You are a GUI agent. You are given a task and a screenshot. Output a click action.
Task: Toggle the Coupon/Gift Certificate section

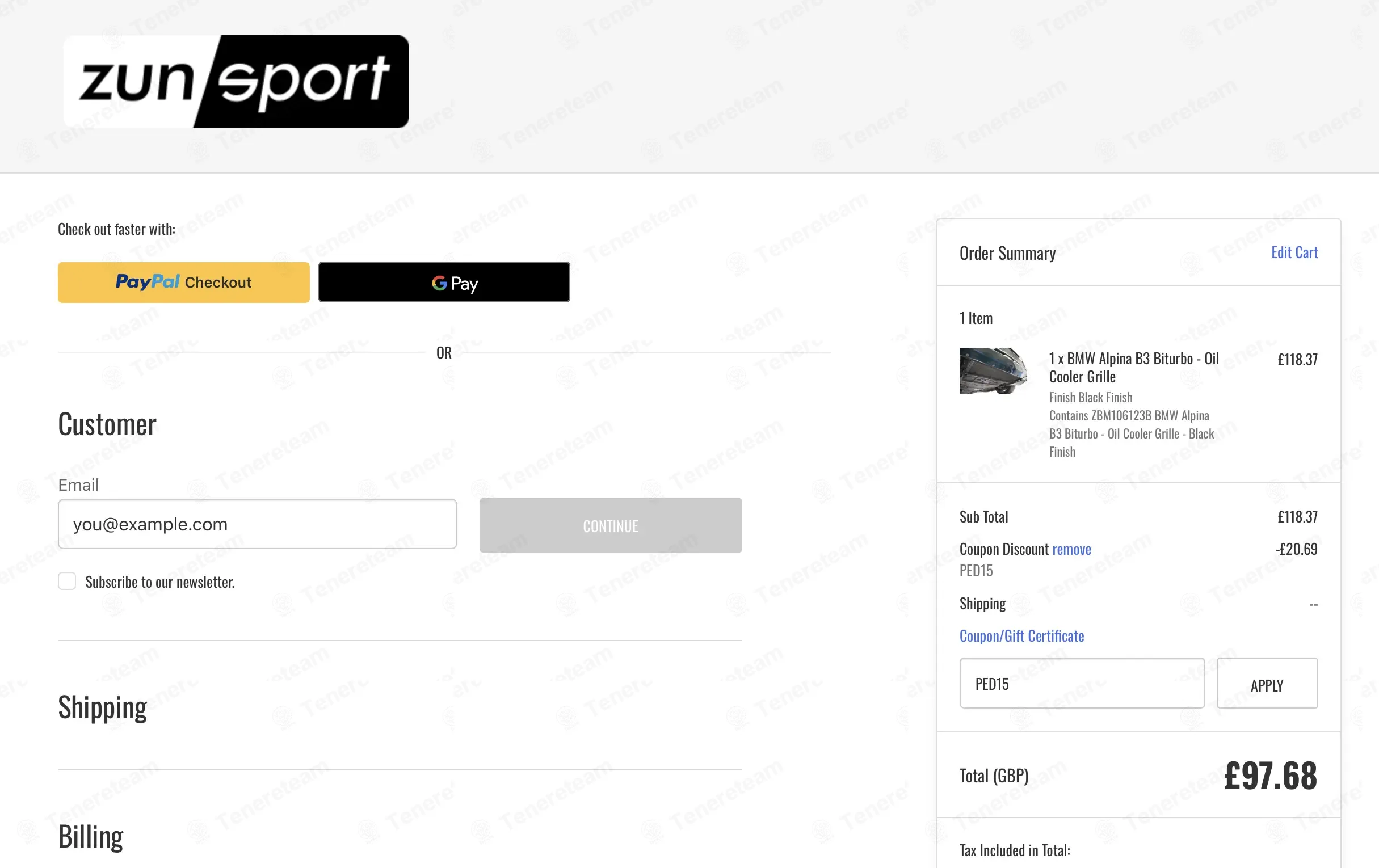1021,636
